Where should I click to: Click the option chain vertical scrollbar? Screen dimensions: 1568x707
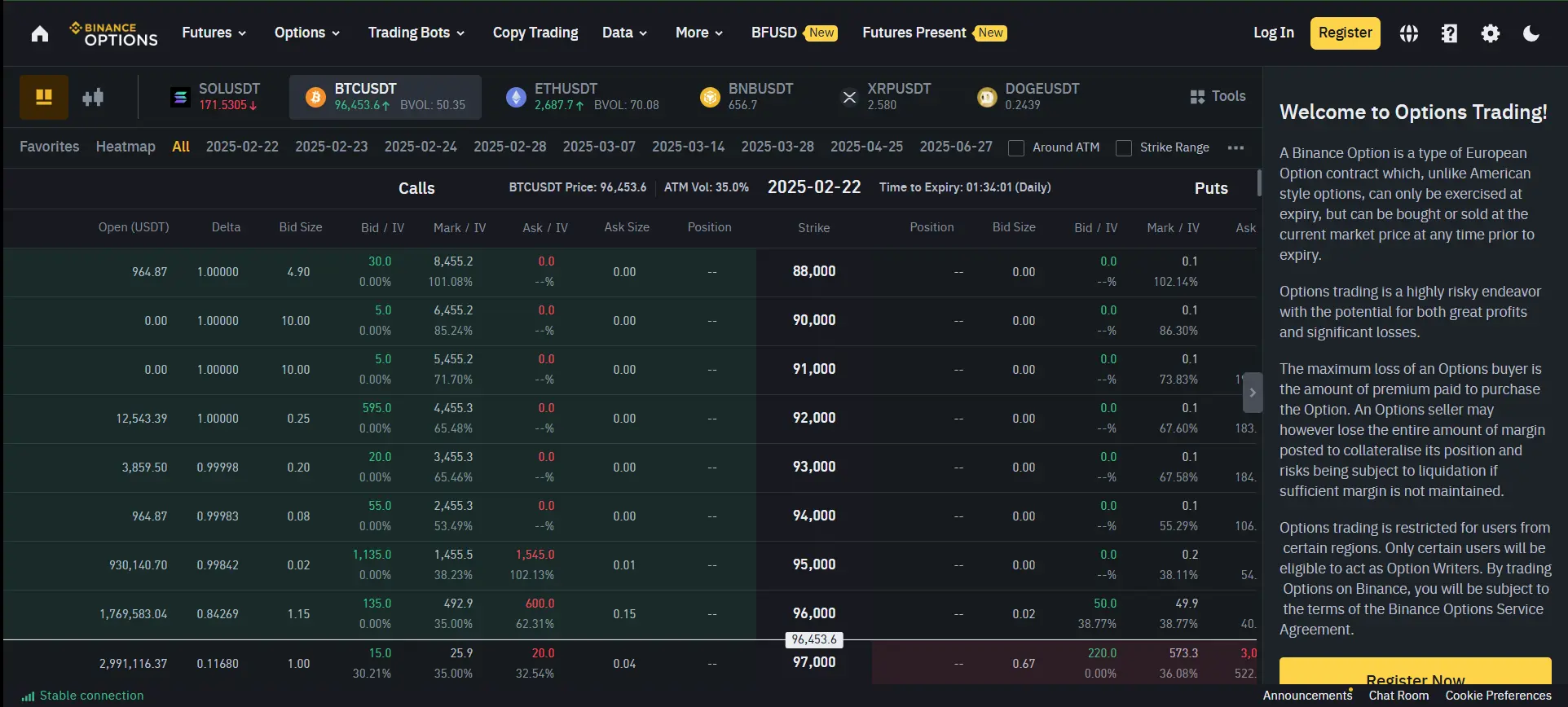pos(1259,183)
